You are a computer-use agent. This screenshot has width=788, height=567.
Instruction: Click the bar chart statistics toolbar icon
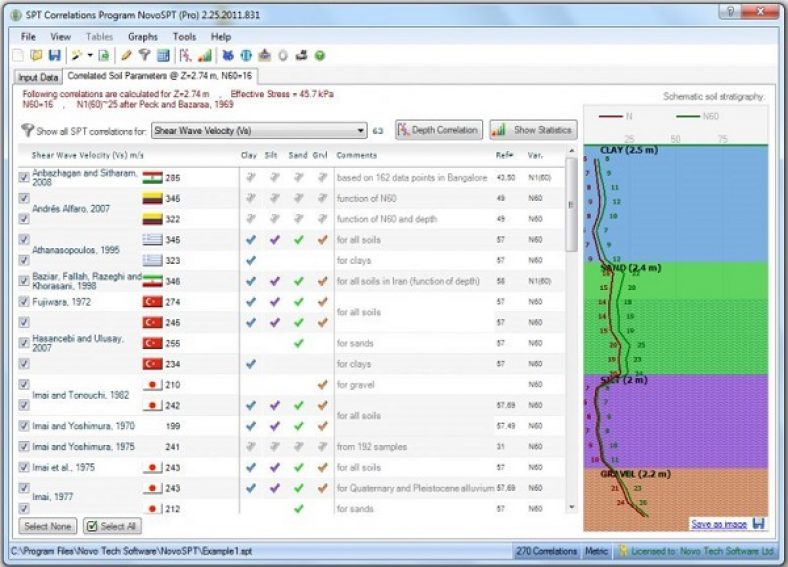tap(205, 56)
